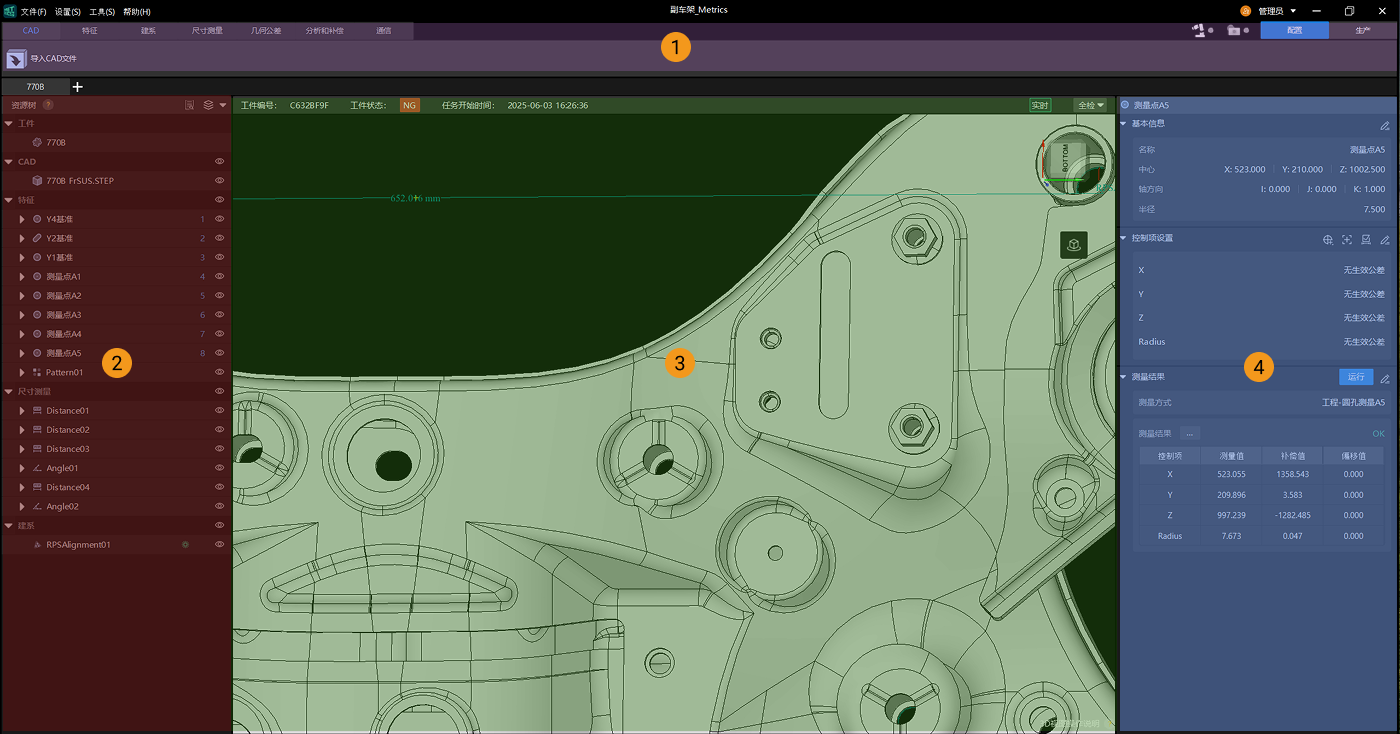Switch to the 尺寸测量 ribbon tab
This screenshot has height=734, width=1400.
coord(207,30)
